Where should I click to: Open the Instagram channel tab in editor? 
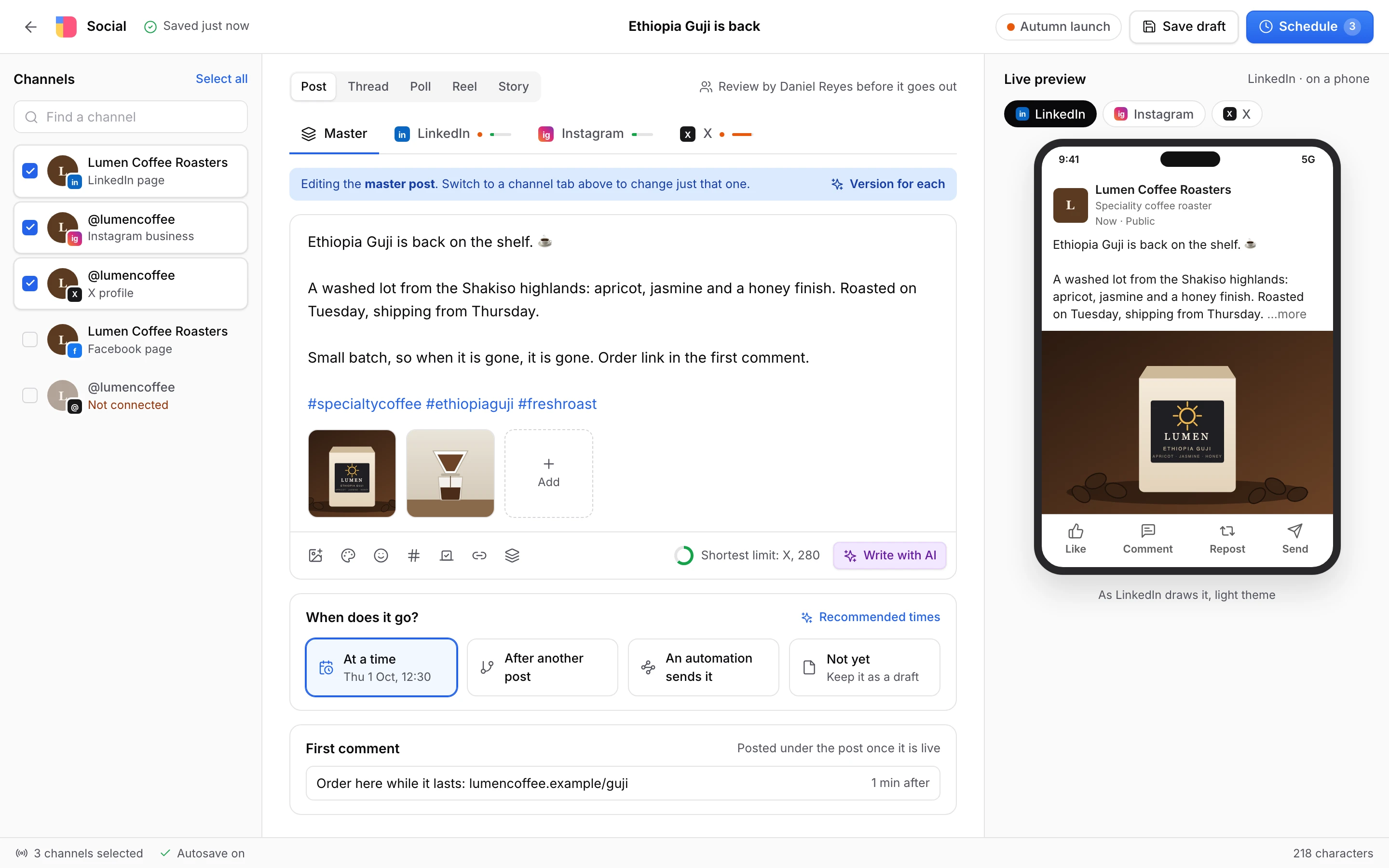point(595,134)
